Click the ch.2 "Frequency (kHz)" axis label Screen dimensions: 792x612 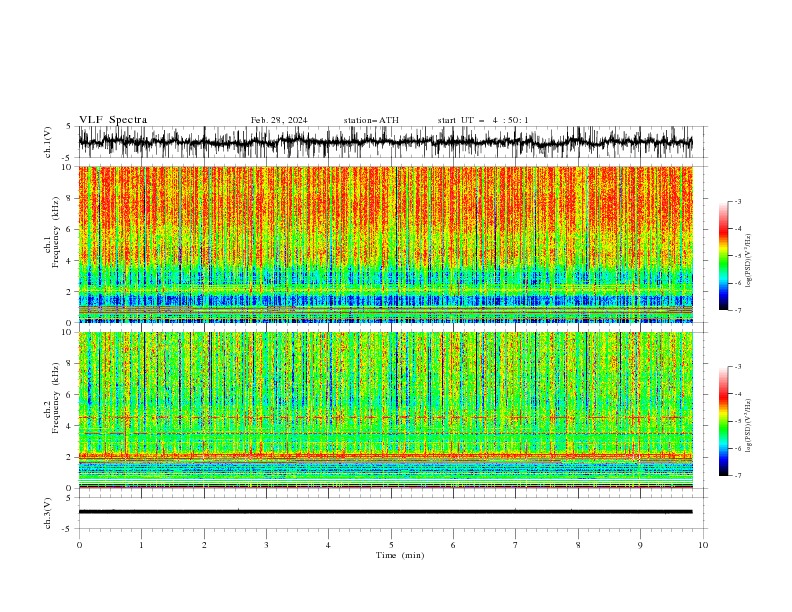[56, 398]
